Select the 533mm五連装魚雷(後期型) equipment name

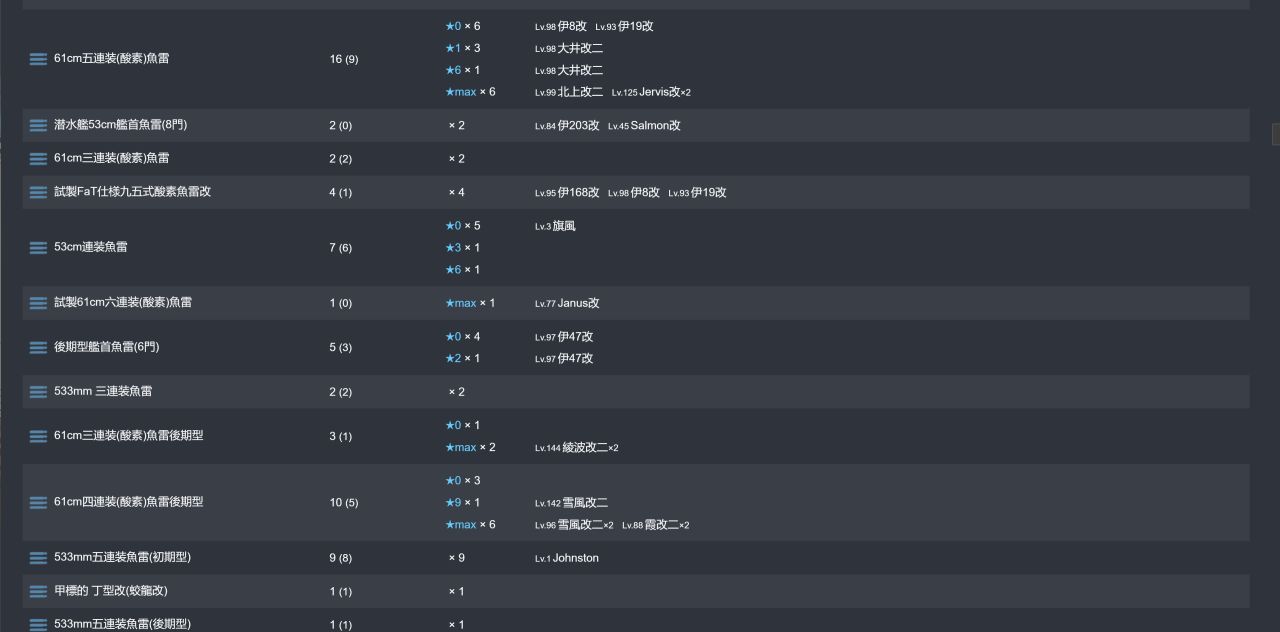[122, 624]
